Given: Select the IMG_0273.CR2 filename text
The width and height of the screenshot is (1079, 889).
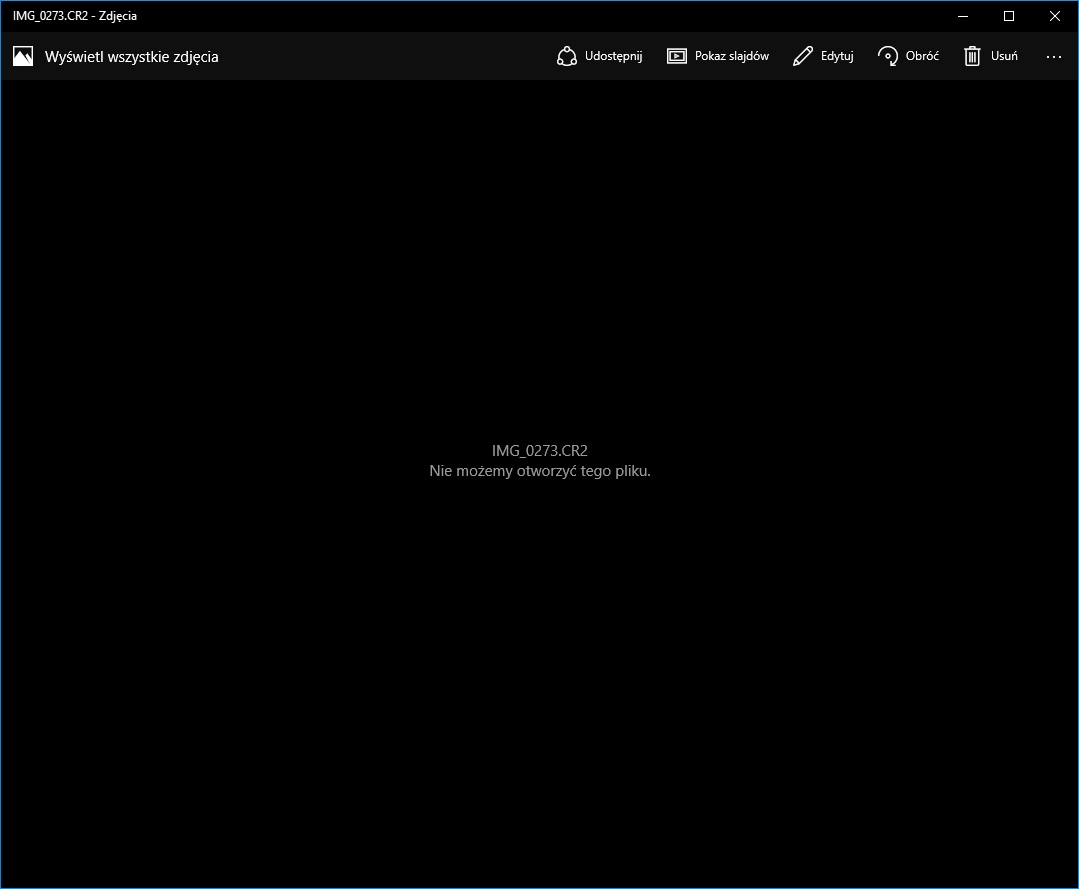Looking at the screenshot, I should (540, 451).
